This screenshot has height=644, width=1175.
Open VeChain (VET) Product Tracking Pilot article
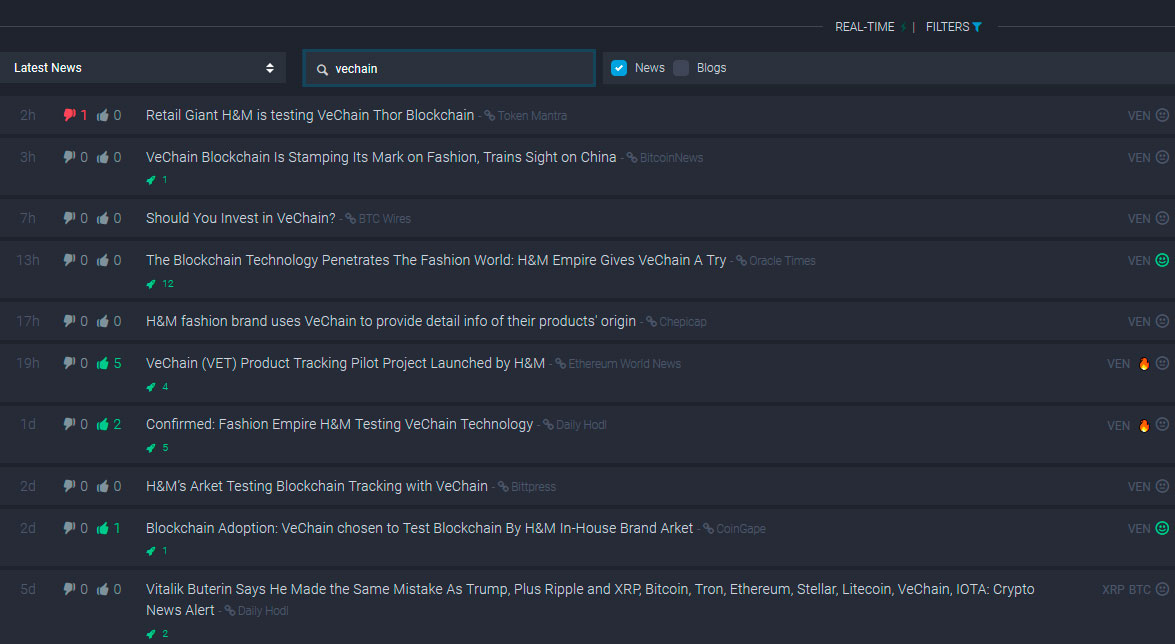[345, 363]
